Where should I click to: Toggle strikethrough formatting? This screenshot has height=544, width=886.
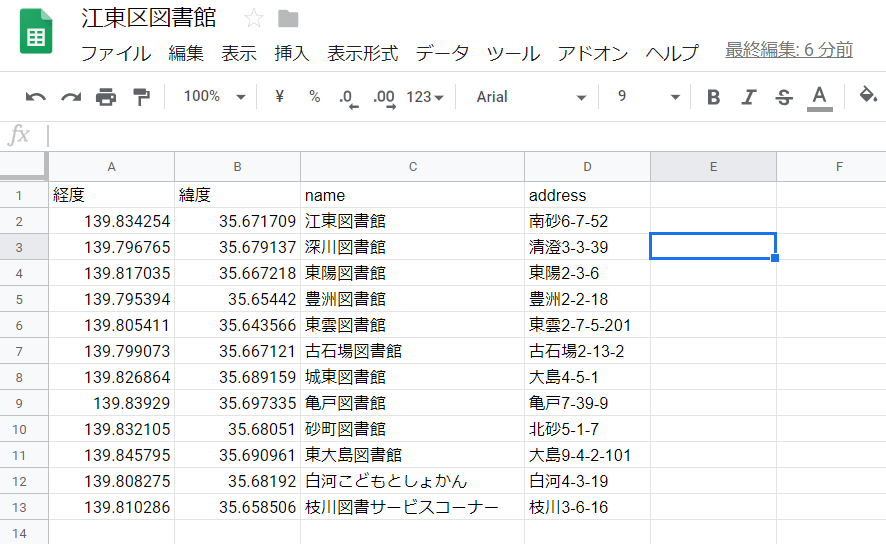[784, 97]
